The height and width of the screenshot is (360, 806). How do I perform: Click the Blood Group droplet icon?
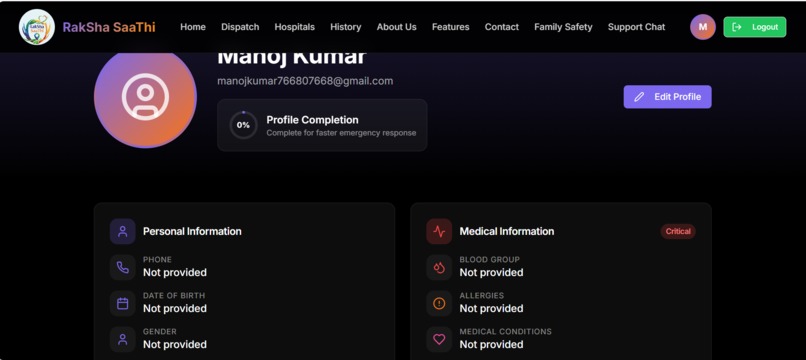pyautogui.click(x=439, y=267)
